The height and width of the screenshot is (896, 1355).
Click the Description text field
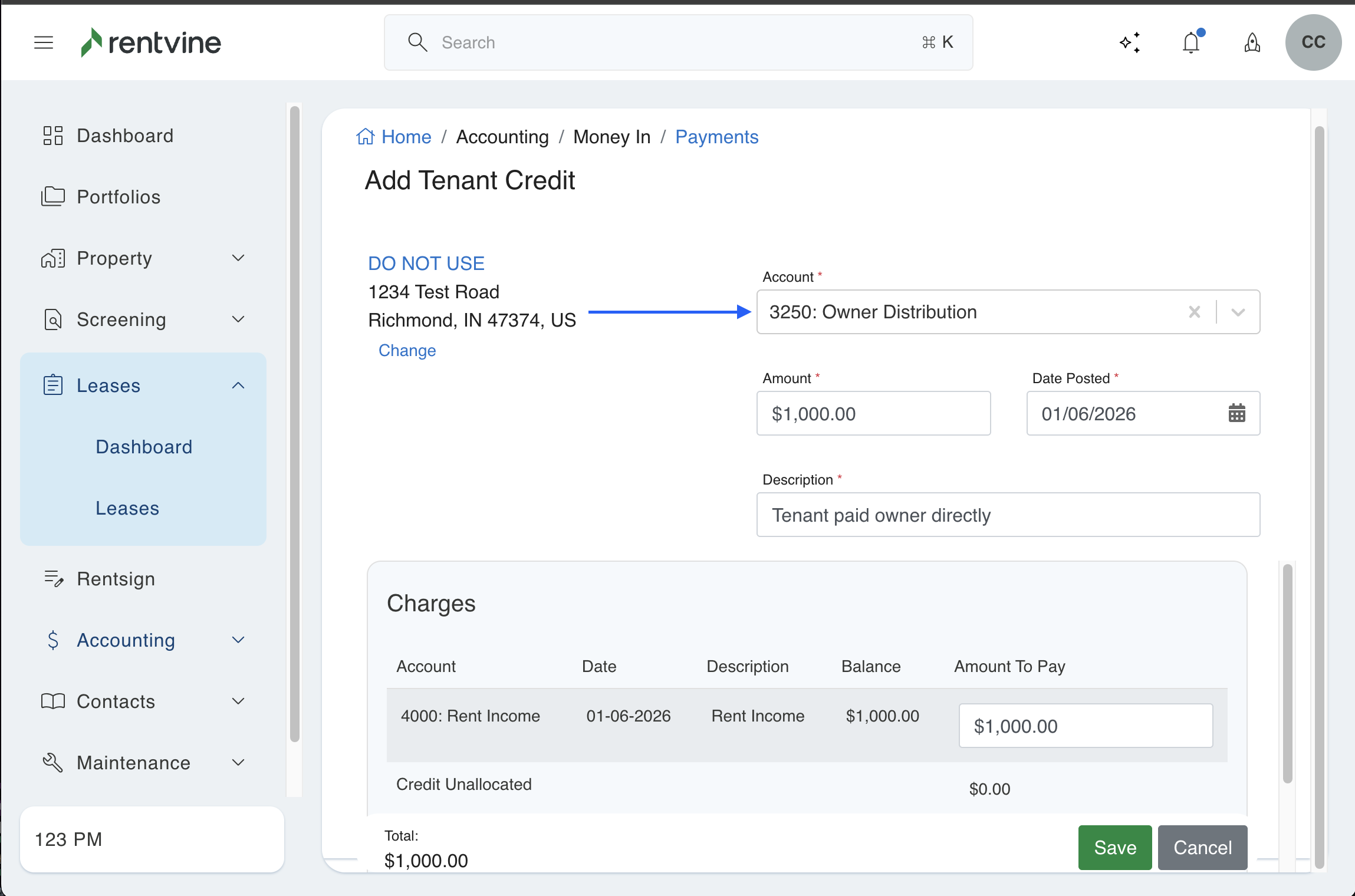(1008, 515)
